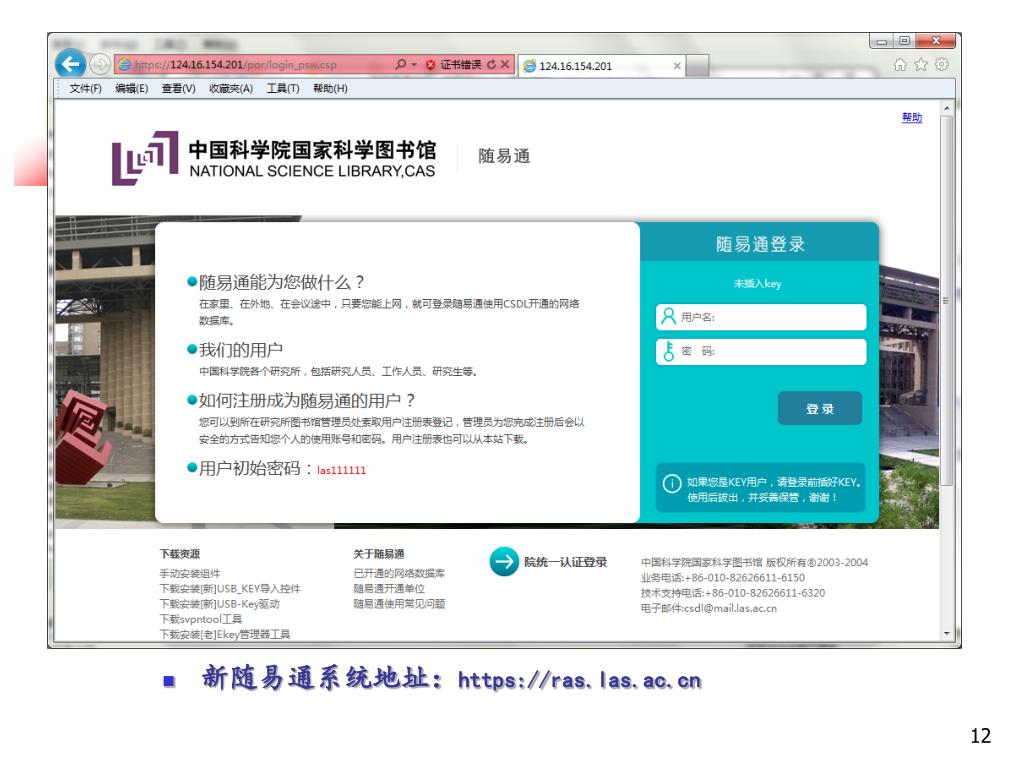
Task: Click the 随易通开通单位 link
Action: (x=389, y=588)
